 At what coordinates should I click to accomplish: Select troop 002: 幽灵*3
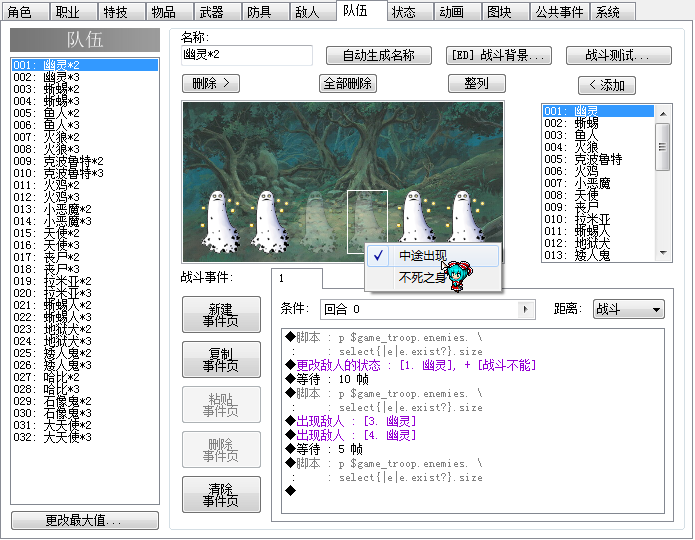point(84,77)
